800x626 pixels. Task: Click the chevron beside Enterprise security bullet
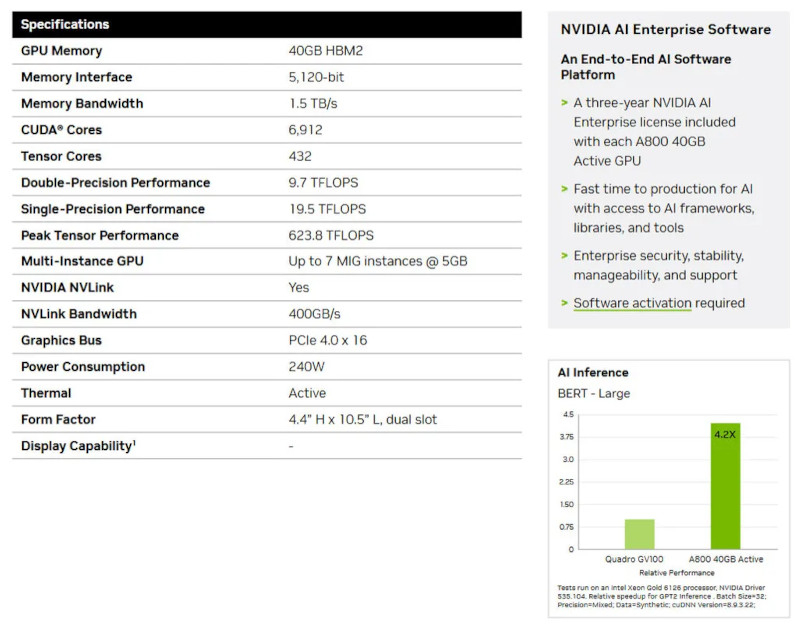(x=564, y=256)
